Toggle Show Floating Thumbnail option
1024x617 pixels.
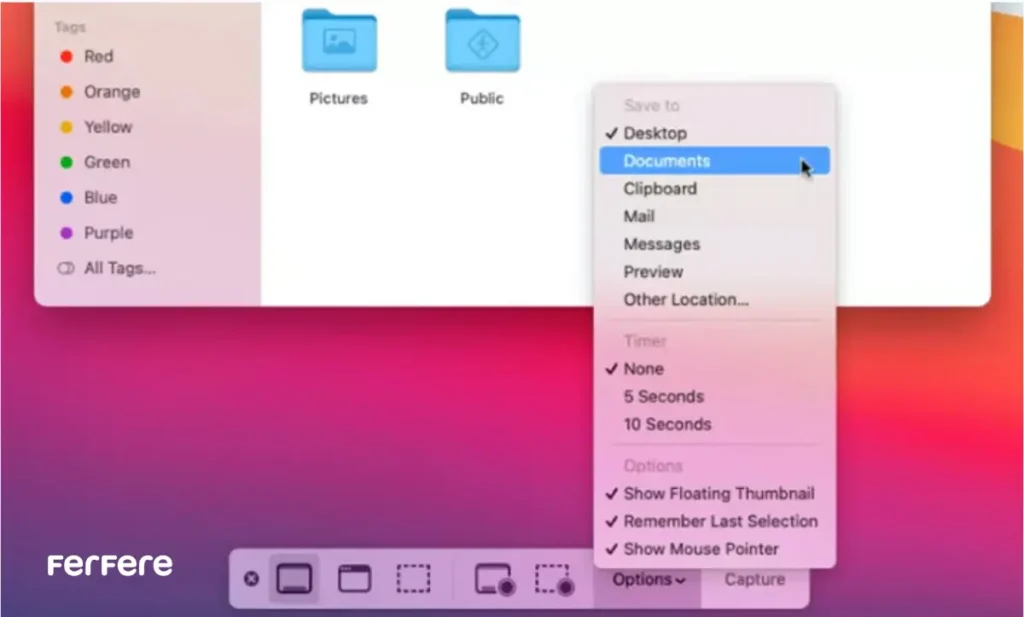coord(718,493)
